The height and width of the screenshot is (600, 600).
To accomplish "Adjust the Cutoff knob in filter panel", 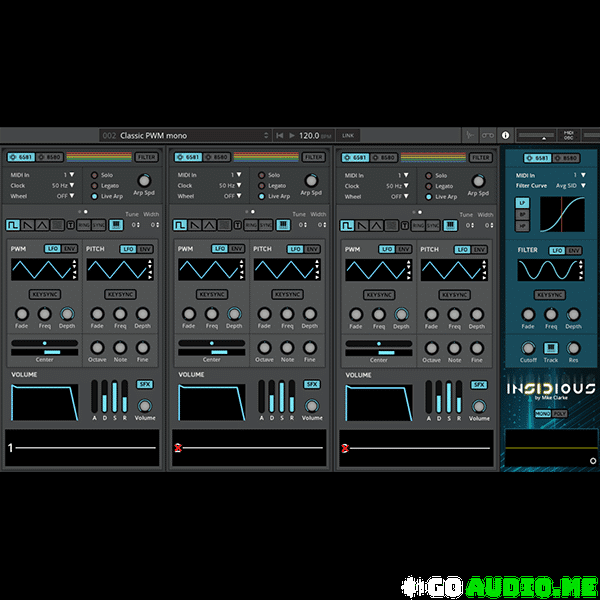I will pyautogui.click(x=528, y=347).
